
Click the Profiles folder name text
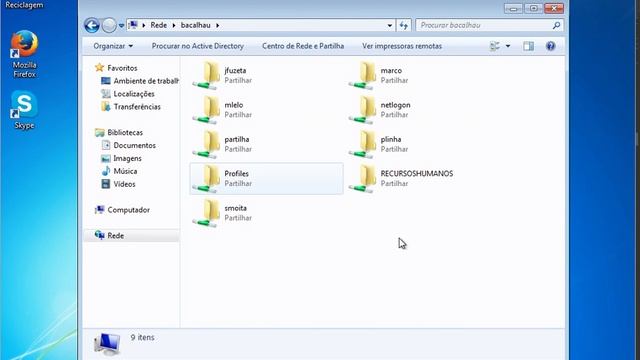point(236,173)
